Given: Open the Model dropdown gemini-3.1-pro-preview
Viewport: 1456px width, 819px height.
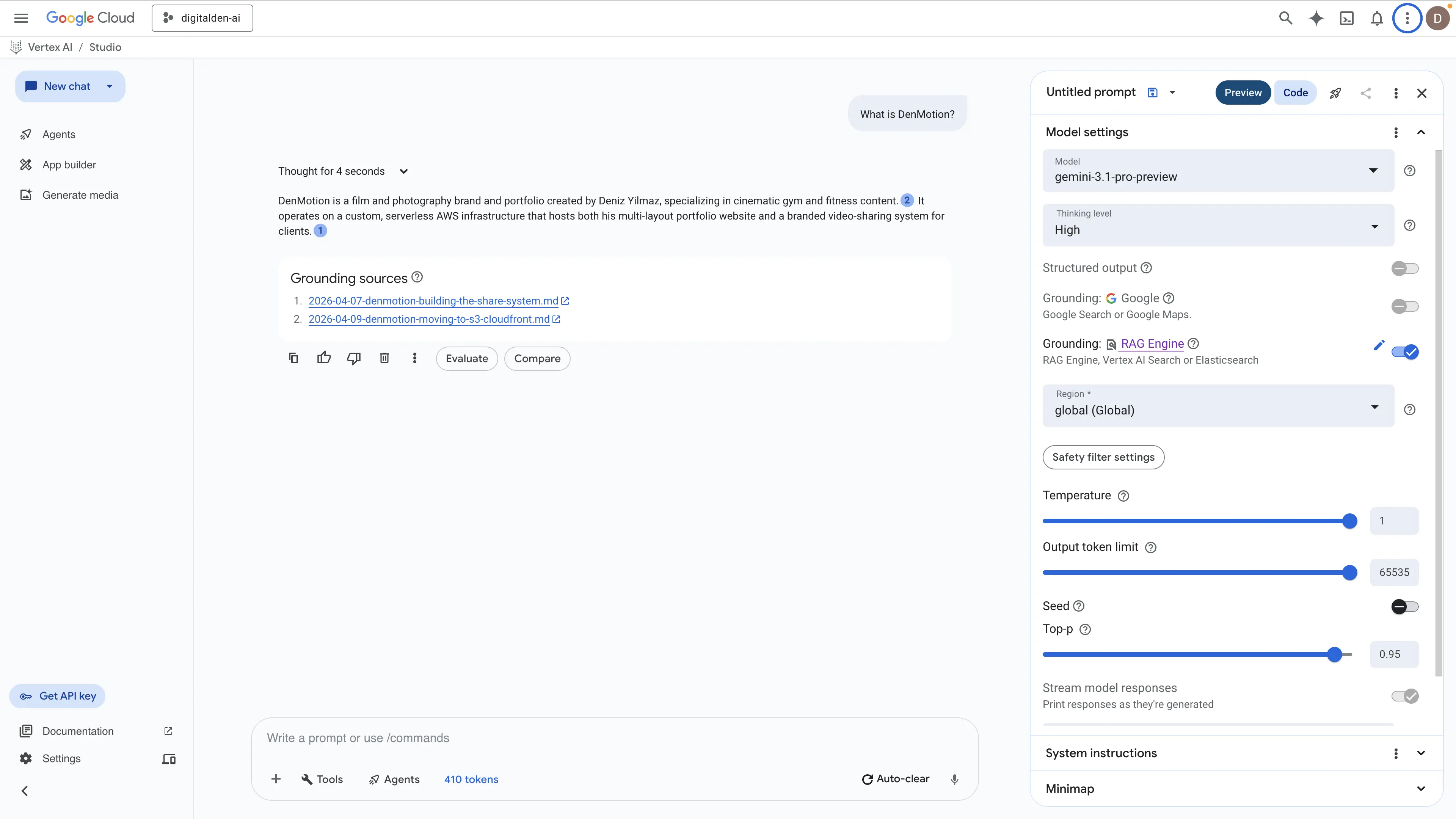Looking at the screenshot, I should pyautogui.click(x=1218, y=171).
